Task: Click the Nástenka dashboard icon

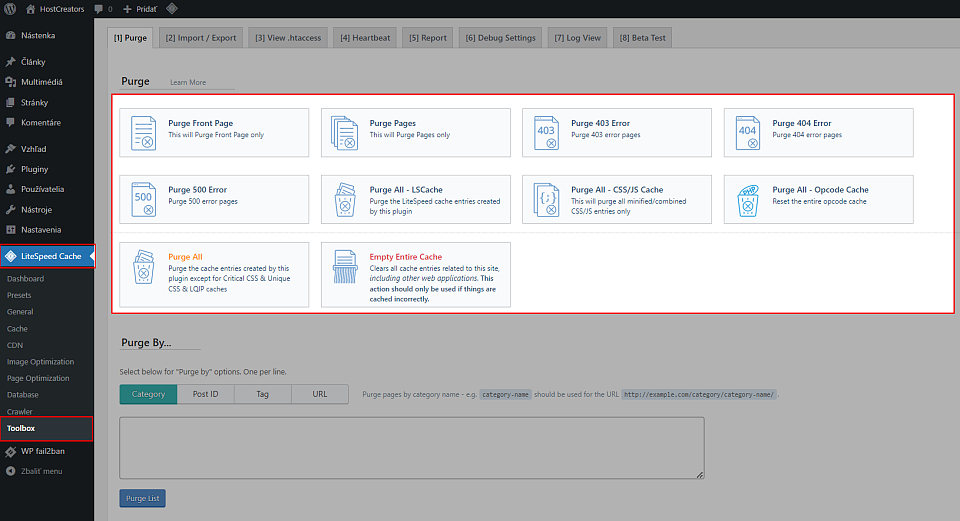Action: click(10, 36)
